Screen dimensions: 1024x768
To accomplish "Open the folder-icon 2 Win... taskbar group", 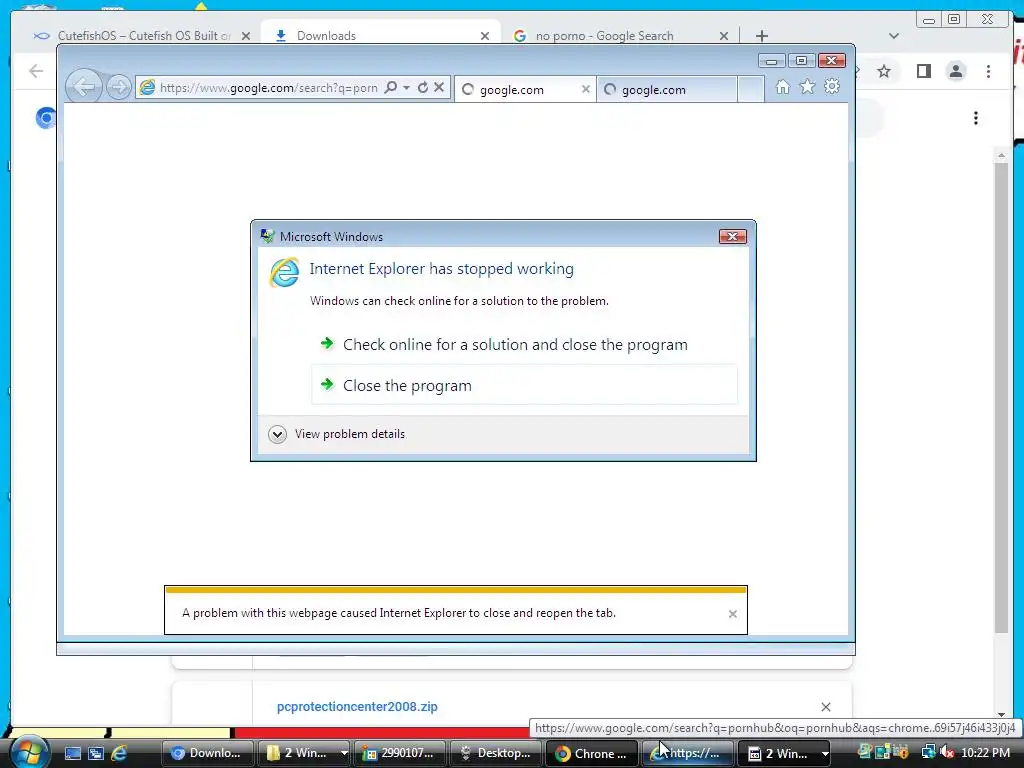I will pos(304,753).
